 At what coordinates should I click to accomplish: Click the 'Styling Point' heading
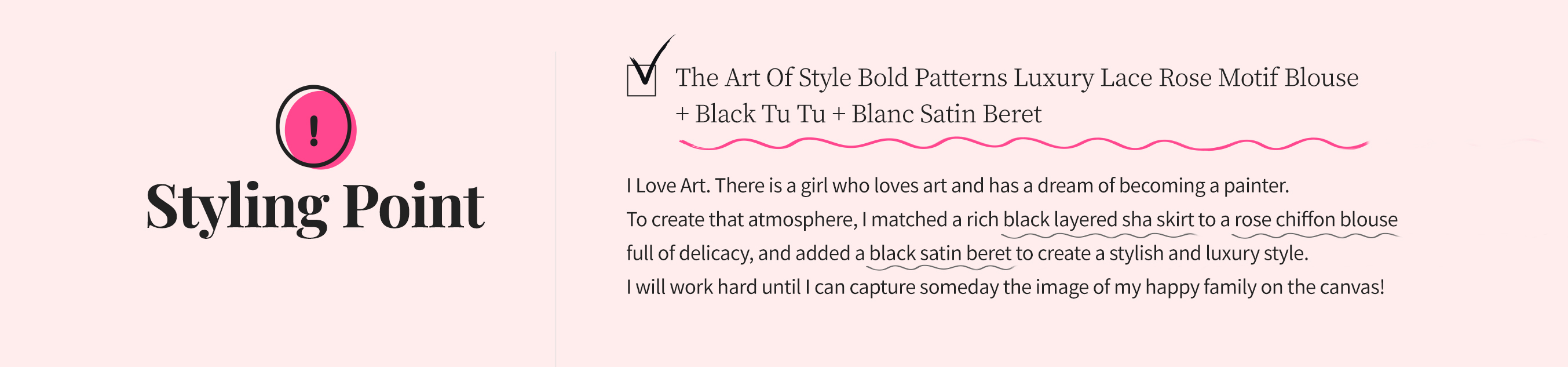tap(315, 208)
